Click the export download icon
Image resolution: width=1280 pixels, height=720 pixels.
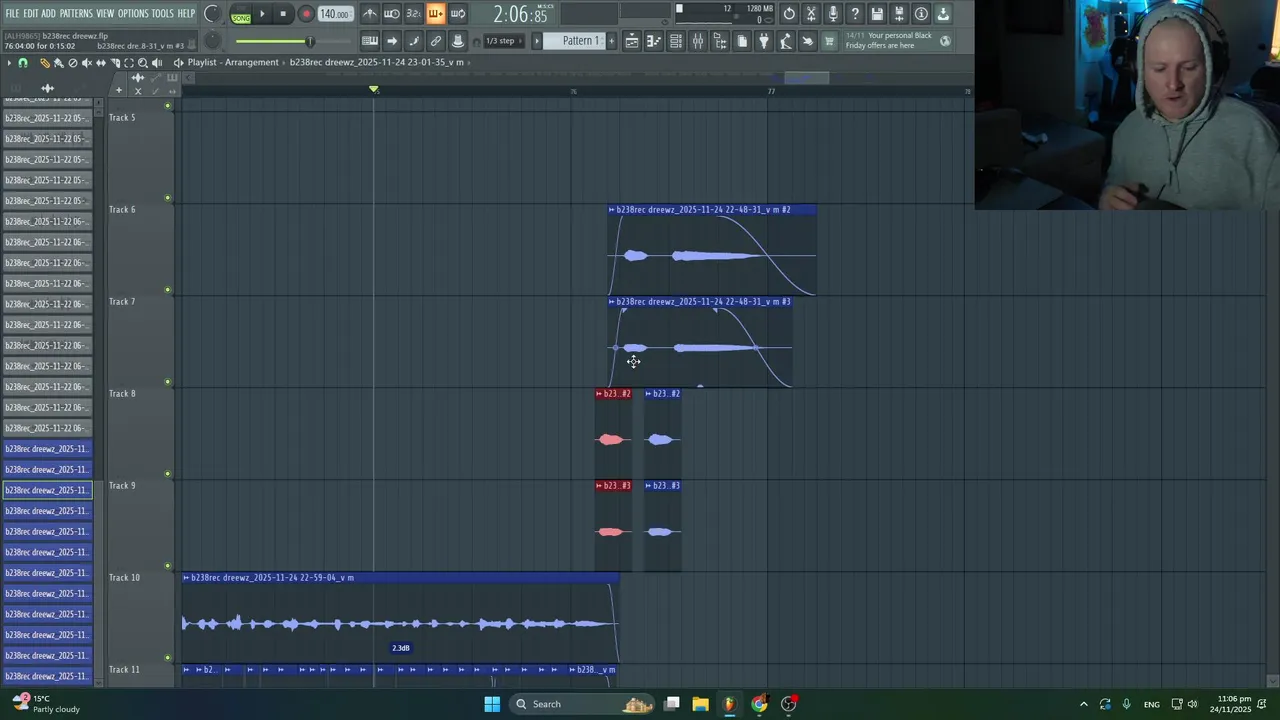[943, 13]
